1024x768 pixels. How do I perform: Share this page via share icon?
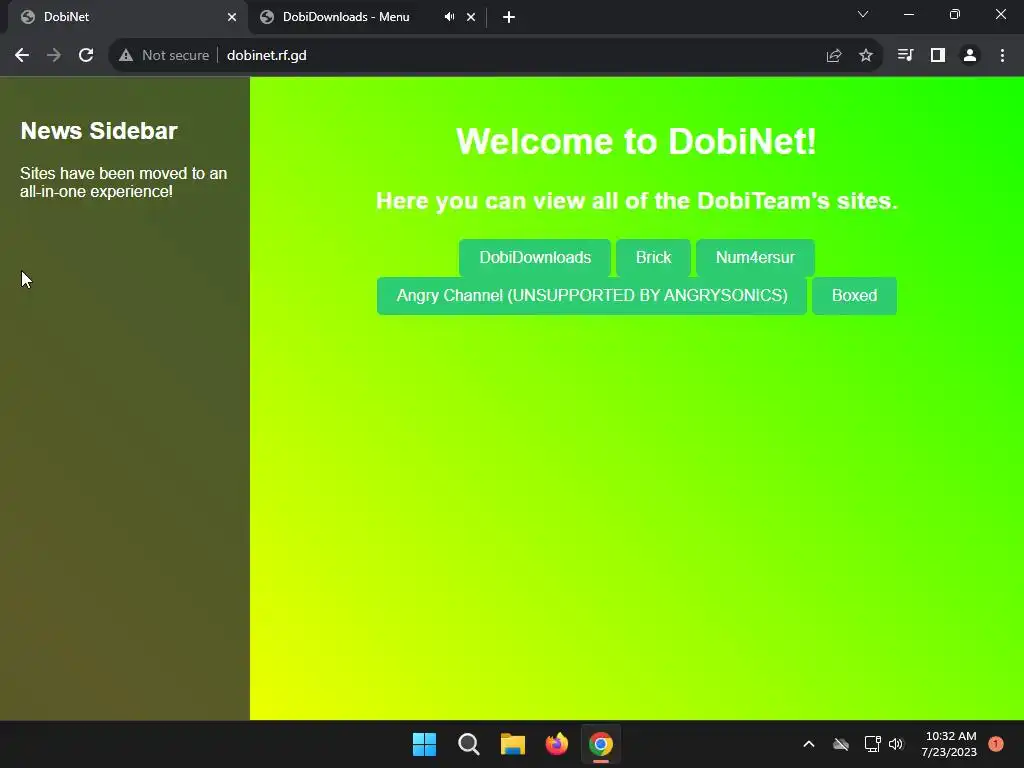(x=833, y=56)
